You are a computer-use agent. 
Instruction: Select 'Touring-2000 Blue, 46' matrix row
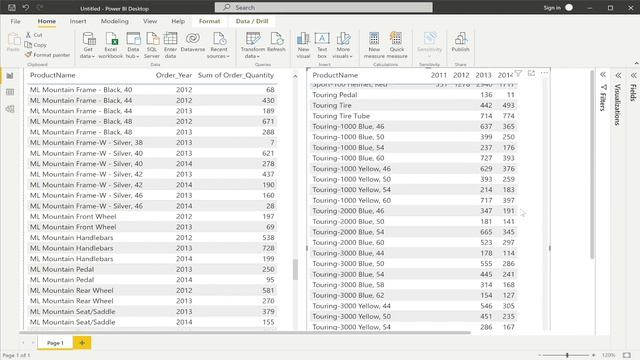pyautogui.click(x=413, y=211)
